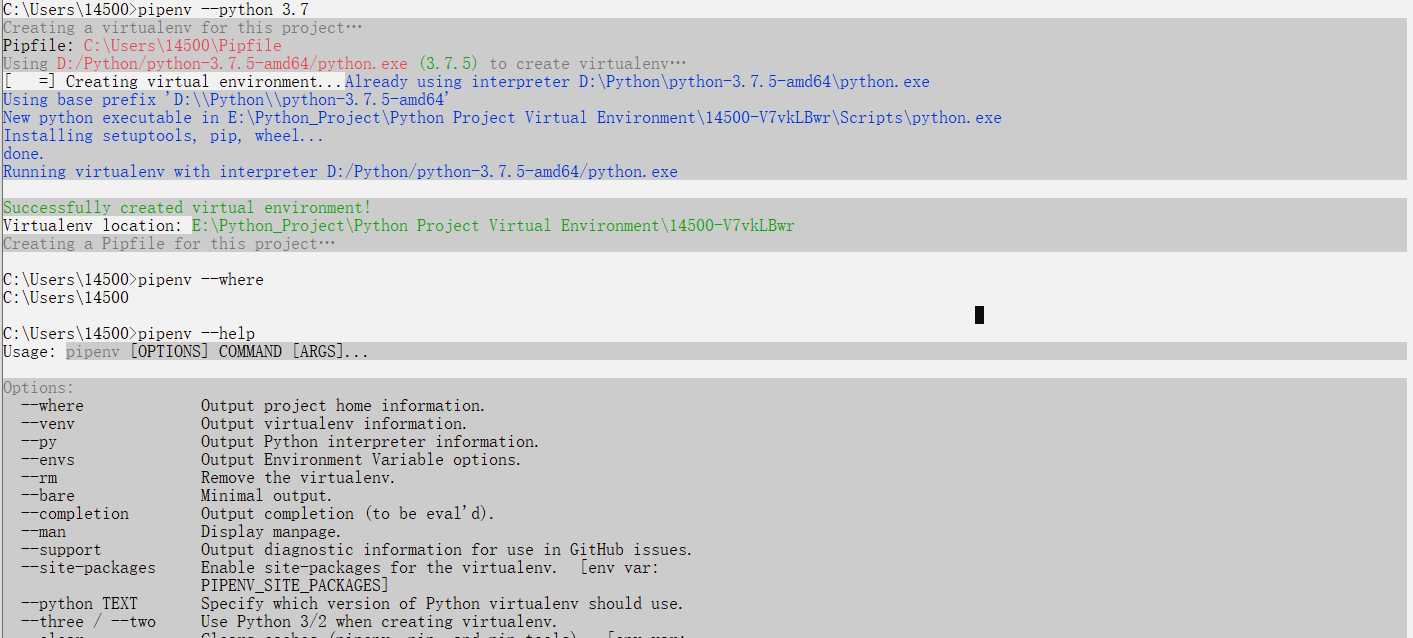Click 'Output project home information.' description
The width and height of the screenshot is (1413, 638).
[343, 406]
